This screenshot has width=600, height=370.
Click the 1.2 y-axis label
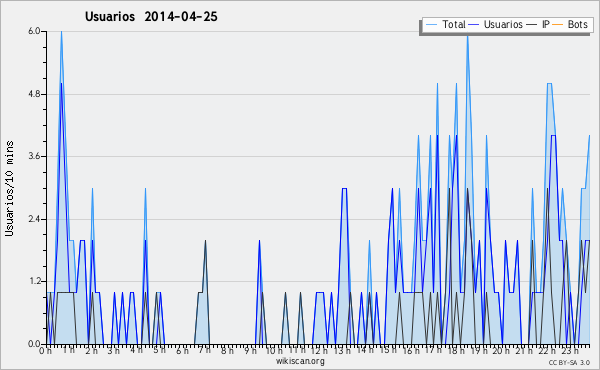[x=34, y=282]
